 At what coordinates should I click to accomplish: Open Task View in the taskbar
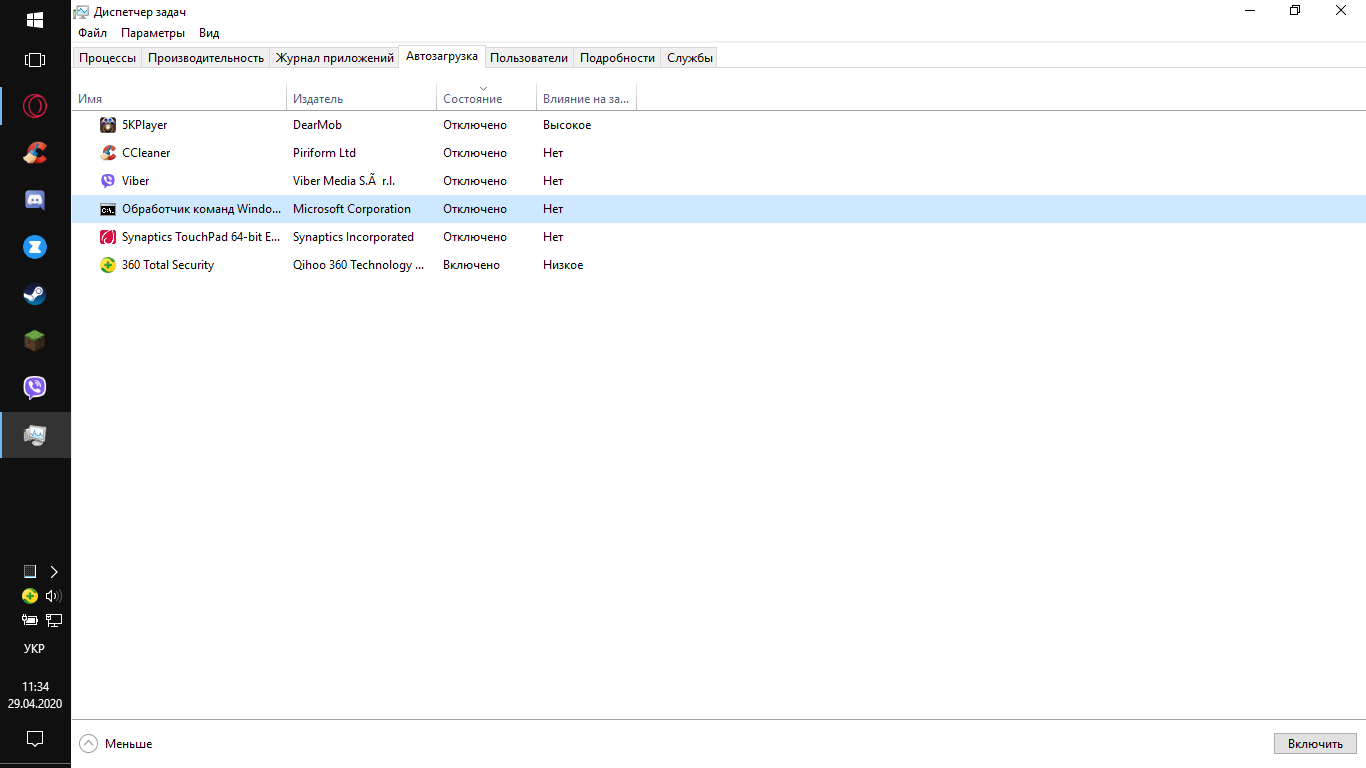pyautogui.click(x=35, y=60)
